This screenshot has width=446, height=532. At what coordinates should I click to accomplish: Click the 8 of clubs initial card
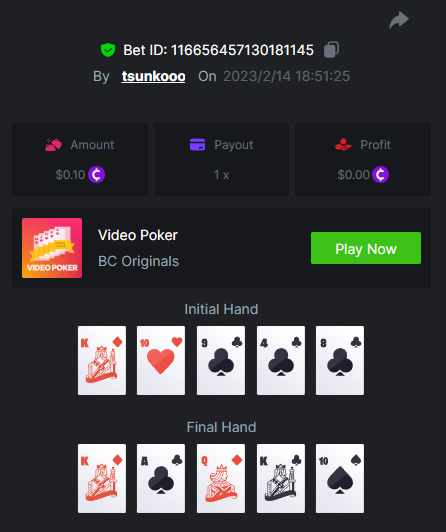tap(340, 360)
